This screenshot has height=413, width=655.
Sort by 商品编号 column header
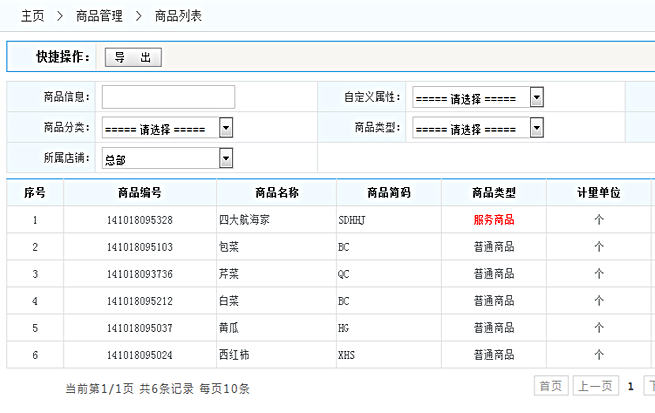[139, 193]
